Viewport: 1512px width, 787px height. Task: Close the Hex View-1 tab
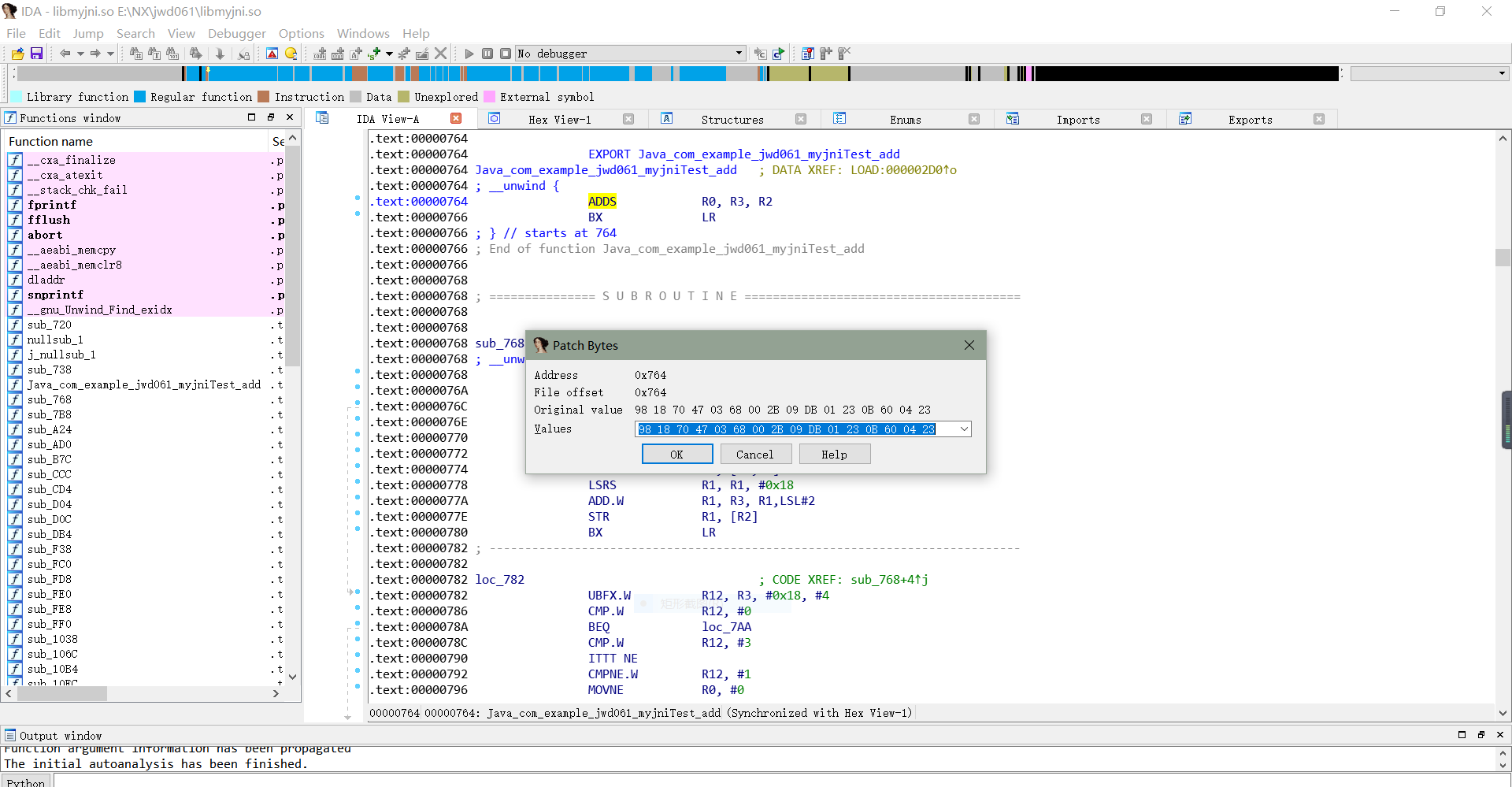(628, 119)
